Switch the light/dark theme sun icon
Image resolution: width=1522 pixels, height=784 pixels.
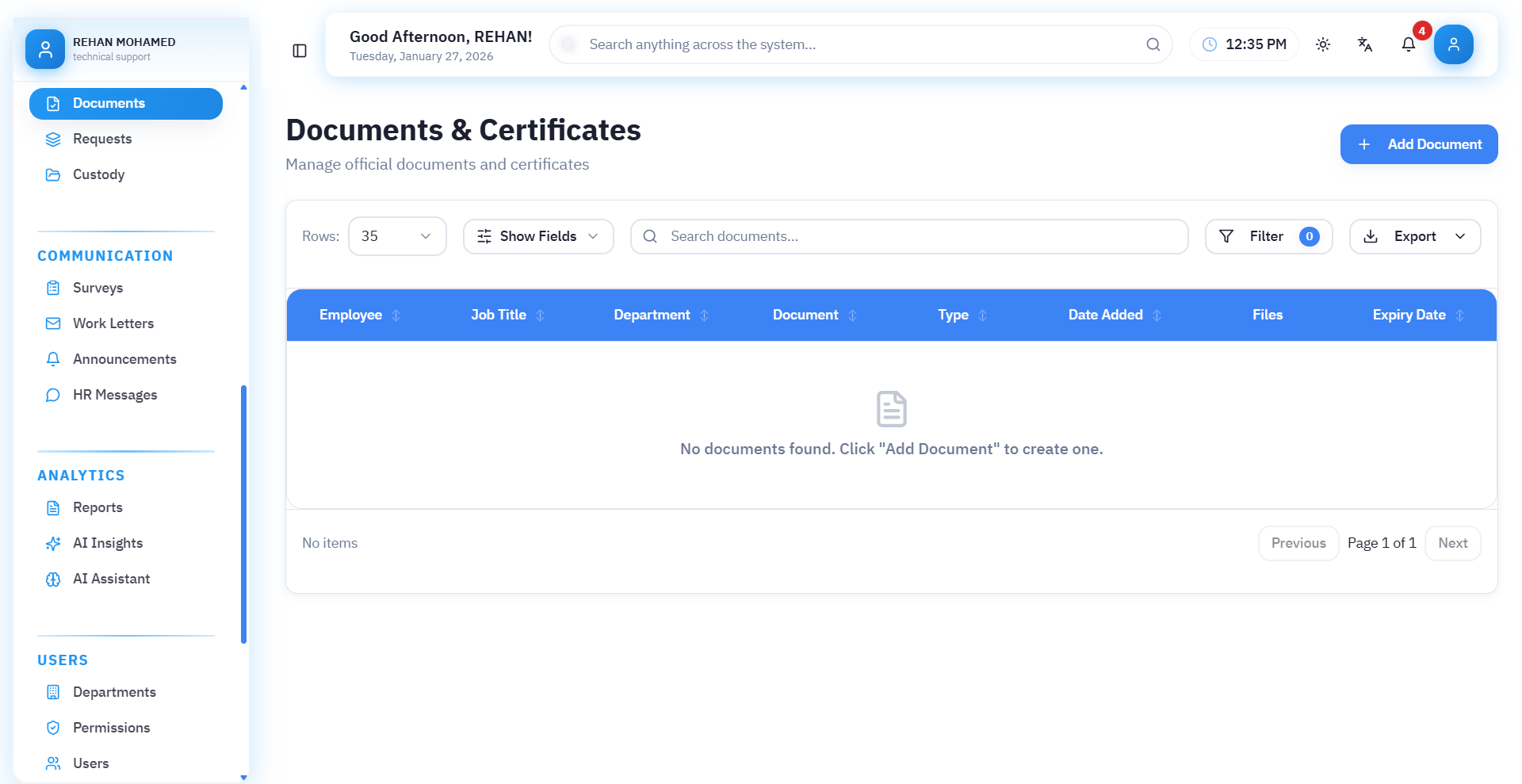(x=1323, y=44)
